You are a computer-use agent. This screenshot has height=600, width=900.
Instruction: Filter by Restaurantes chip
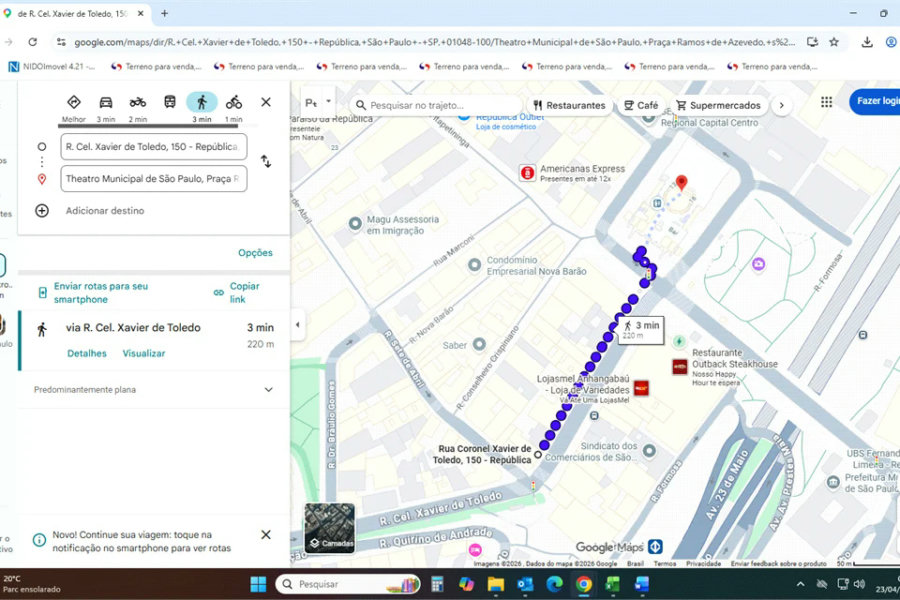point(569,105)
